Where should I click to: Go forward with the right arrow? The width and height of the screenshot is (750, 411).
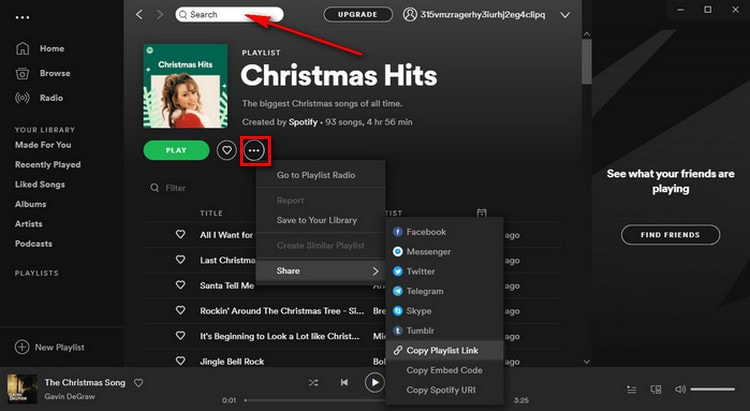[x=160, y=15]
